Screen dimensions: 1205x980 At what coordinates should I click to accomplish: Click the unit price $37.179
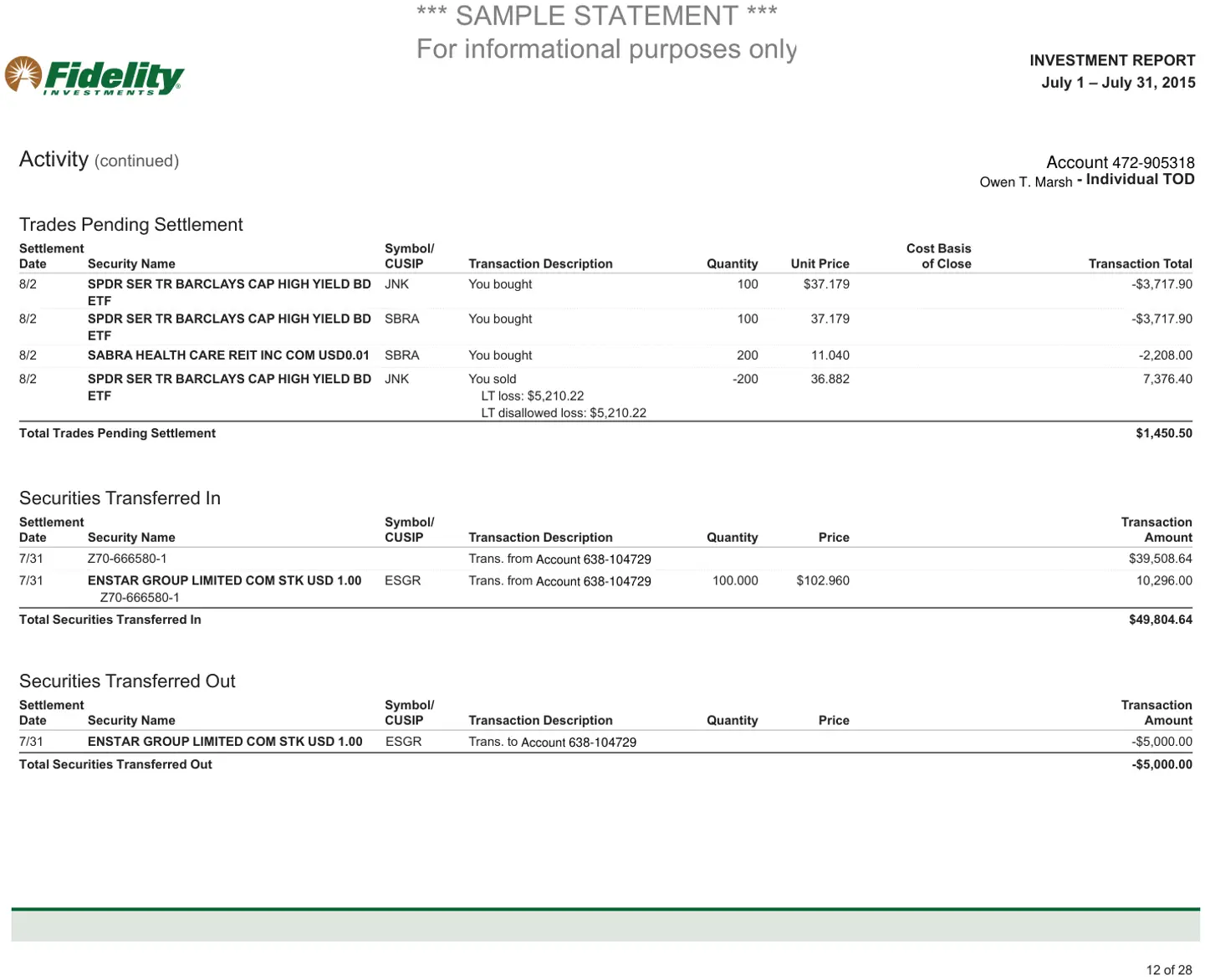(826, 284)
